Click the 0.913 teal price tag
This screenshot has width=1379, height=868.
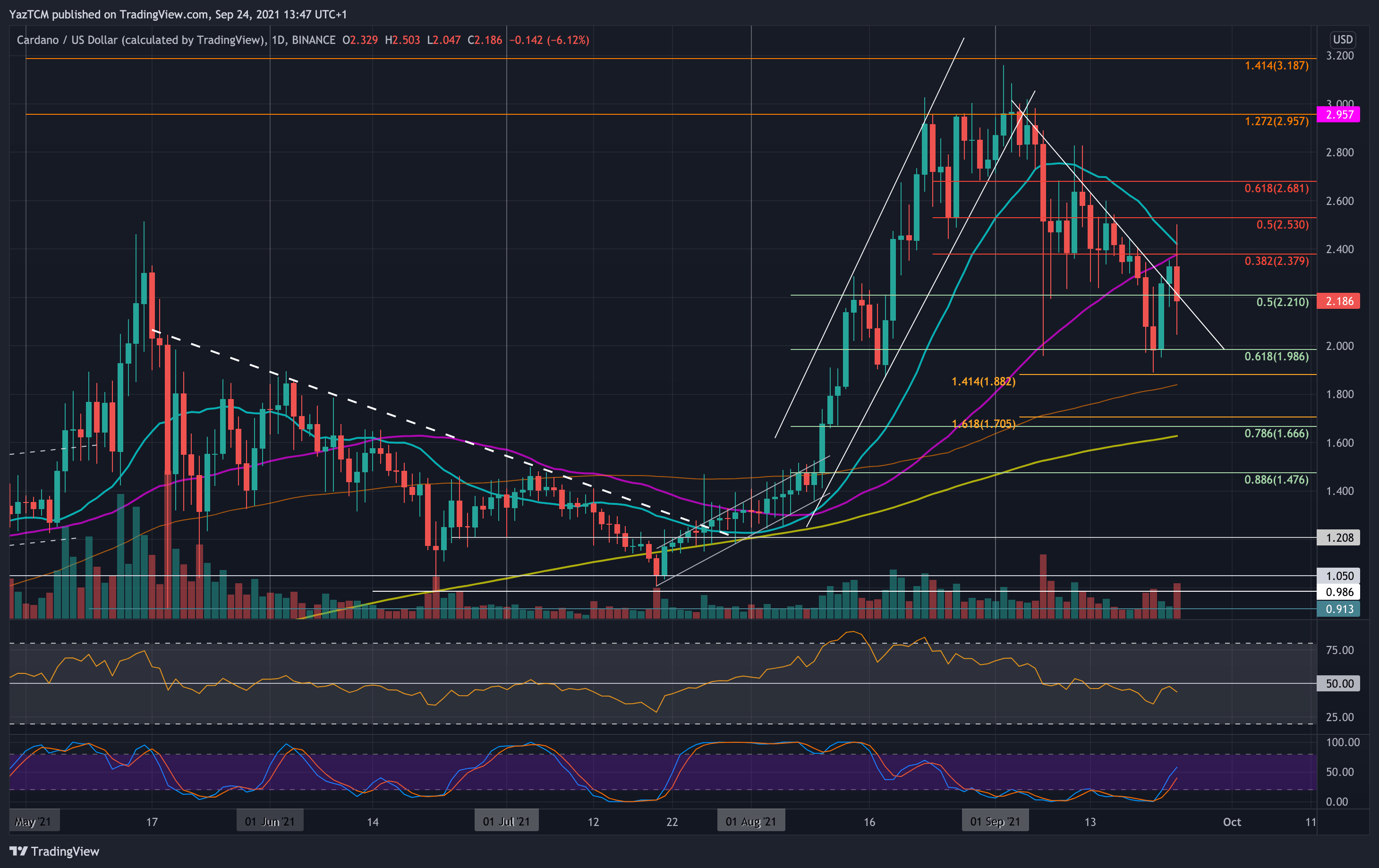[1338, 609]
